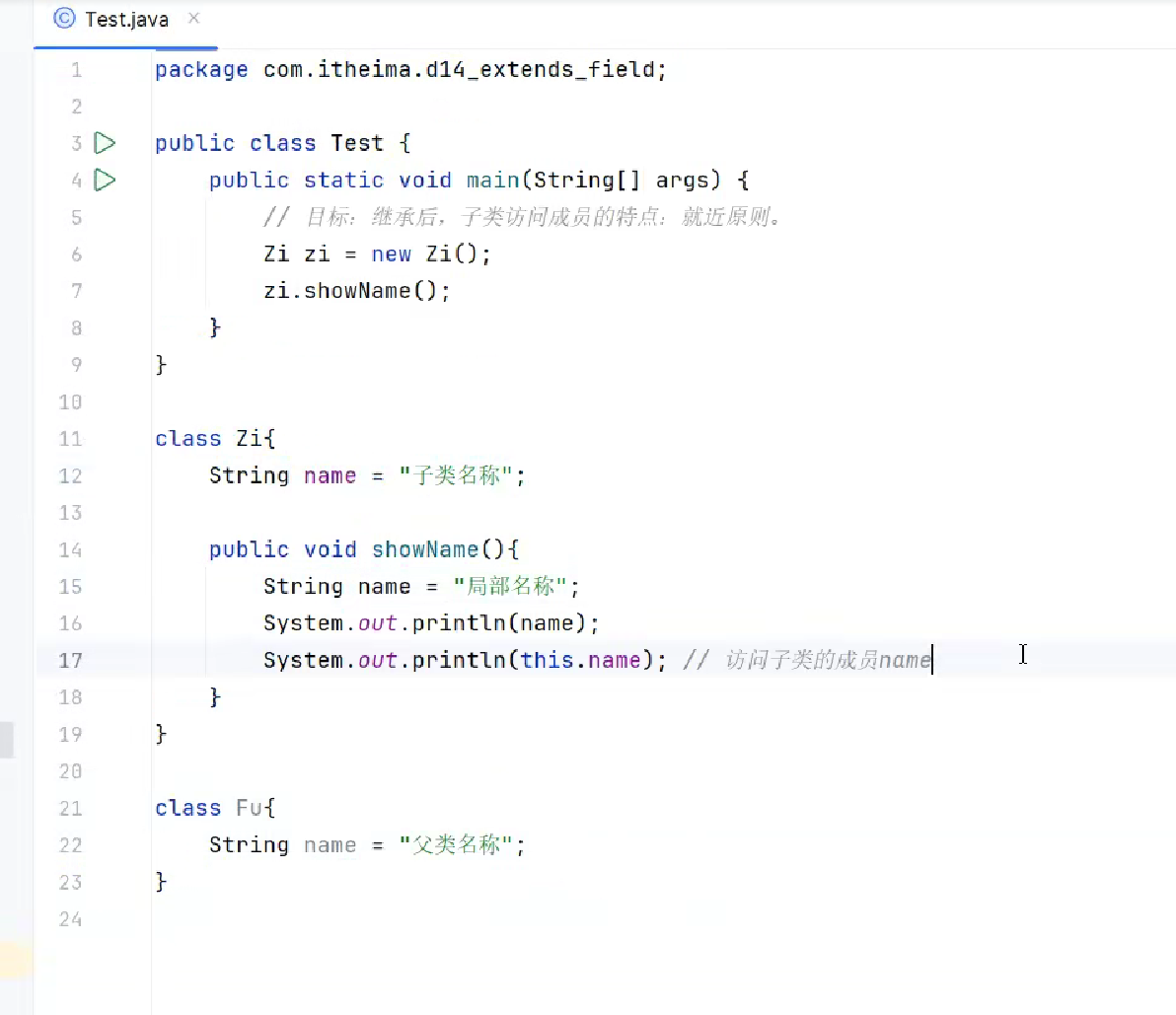
Task: Click the class icon on the Test.java tab
Action: click(64, 18)
